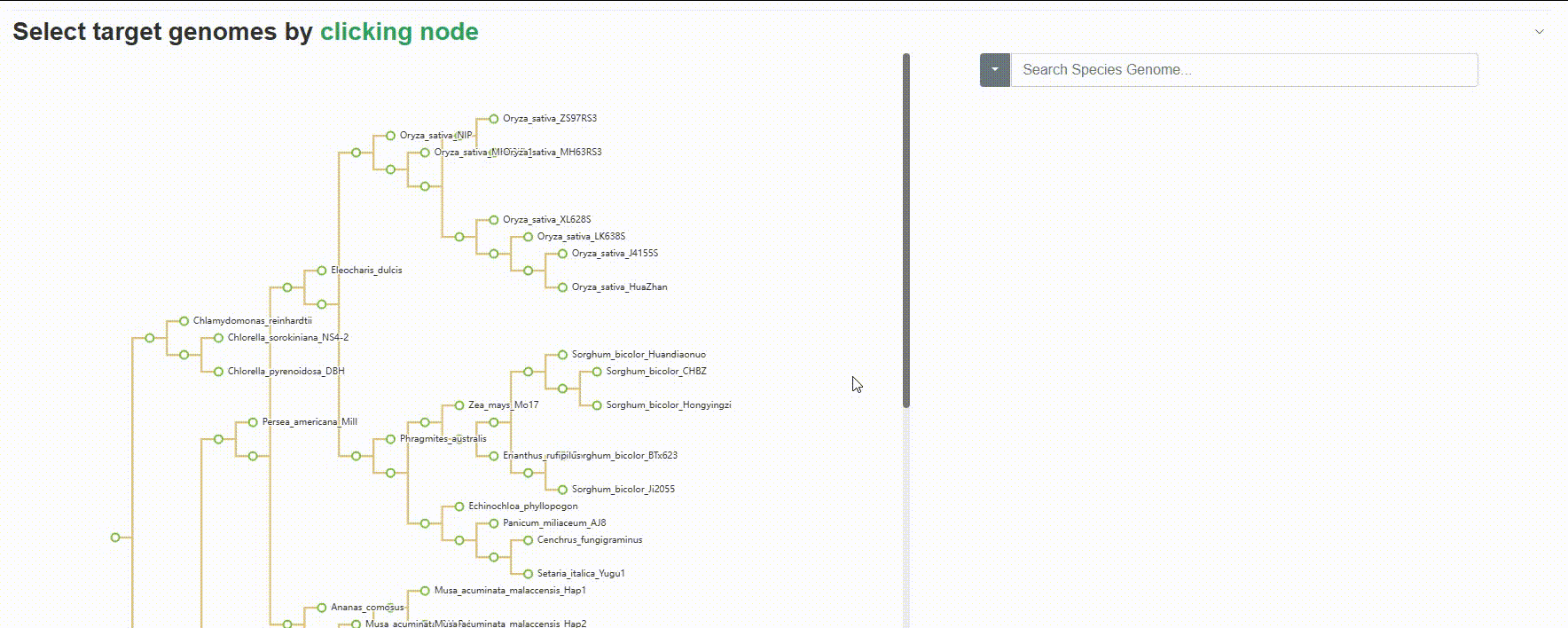Collapse the panel using the top-right chevron
Screen dimensions: 1568x628
click(x=1540, y=32)
